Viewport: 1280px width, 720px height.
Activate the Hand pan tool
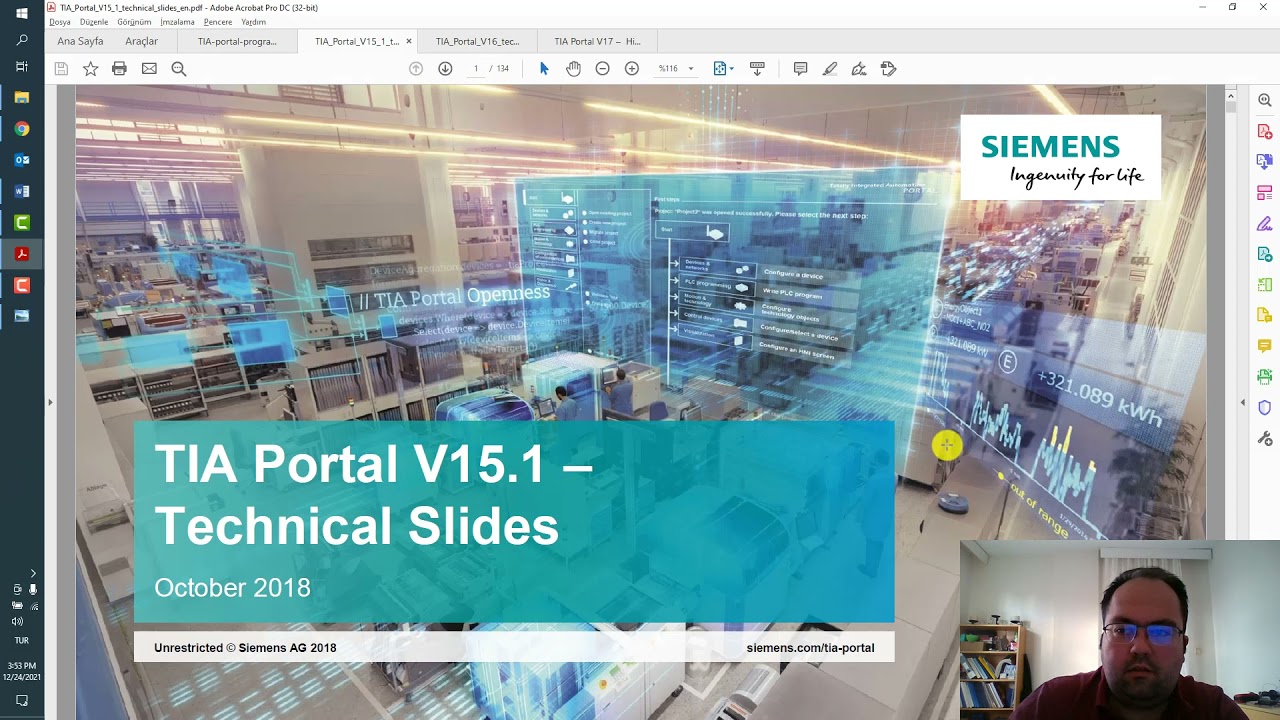[x=573, y=69]
